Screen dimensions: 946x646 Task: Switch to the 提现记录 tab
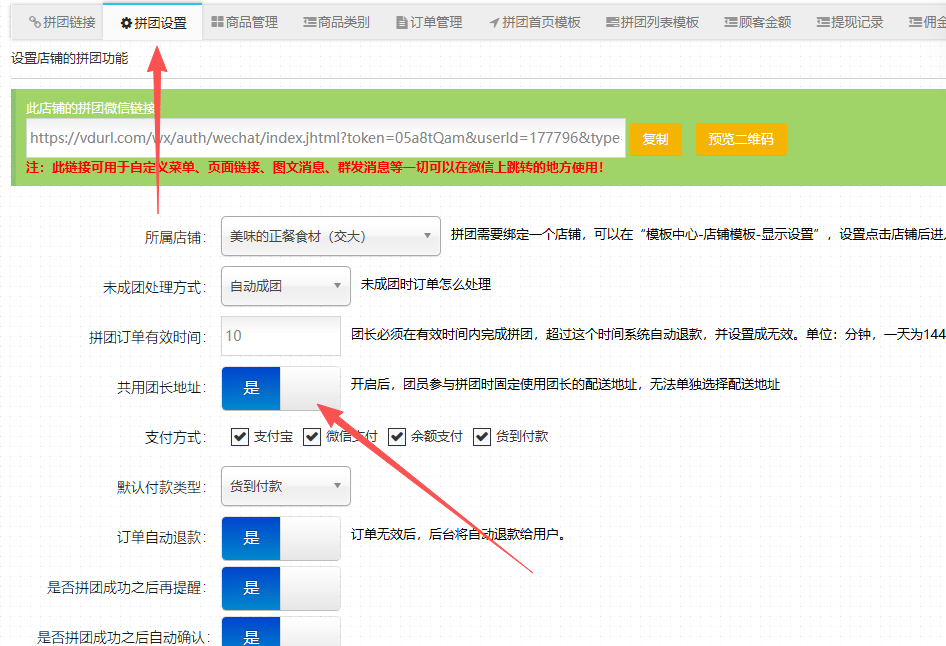[851, 22]
